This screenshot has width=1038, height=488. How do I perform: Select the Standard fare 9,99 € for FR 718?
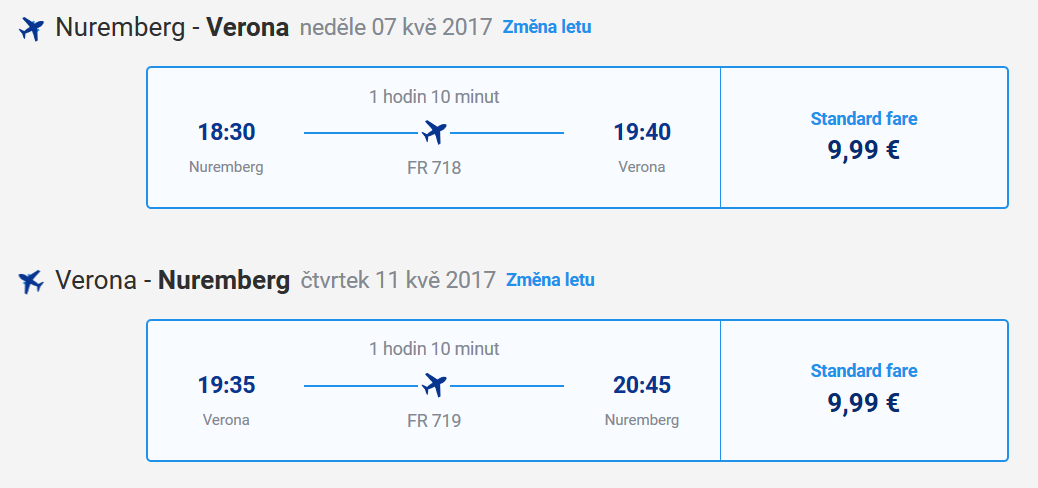click(x=864, y=137)
